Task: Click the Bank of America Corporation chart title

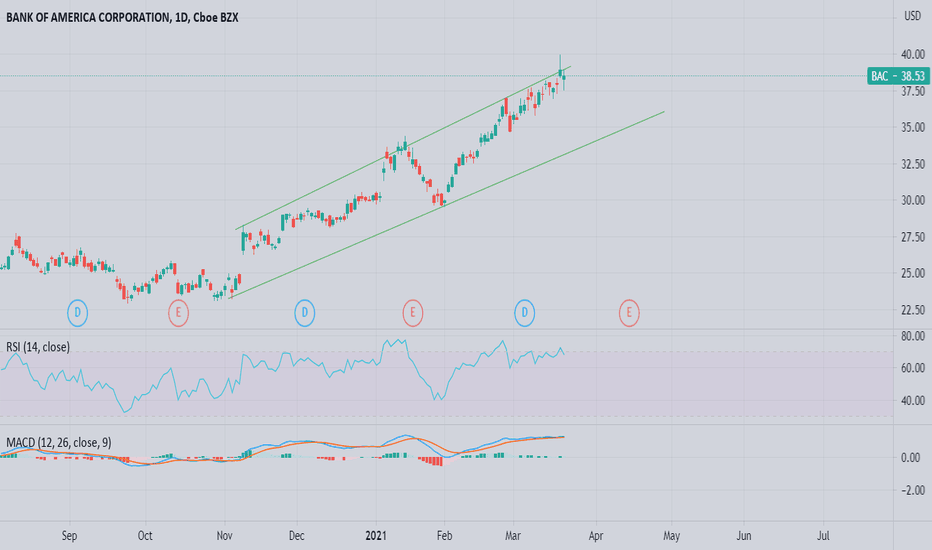Action: coord(122,18)
